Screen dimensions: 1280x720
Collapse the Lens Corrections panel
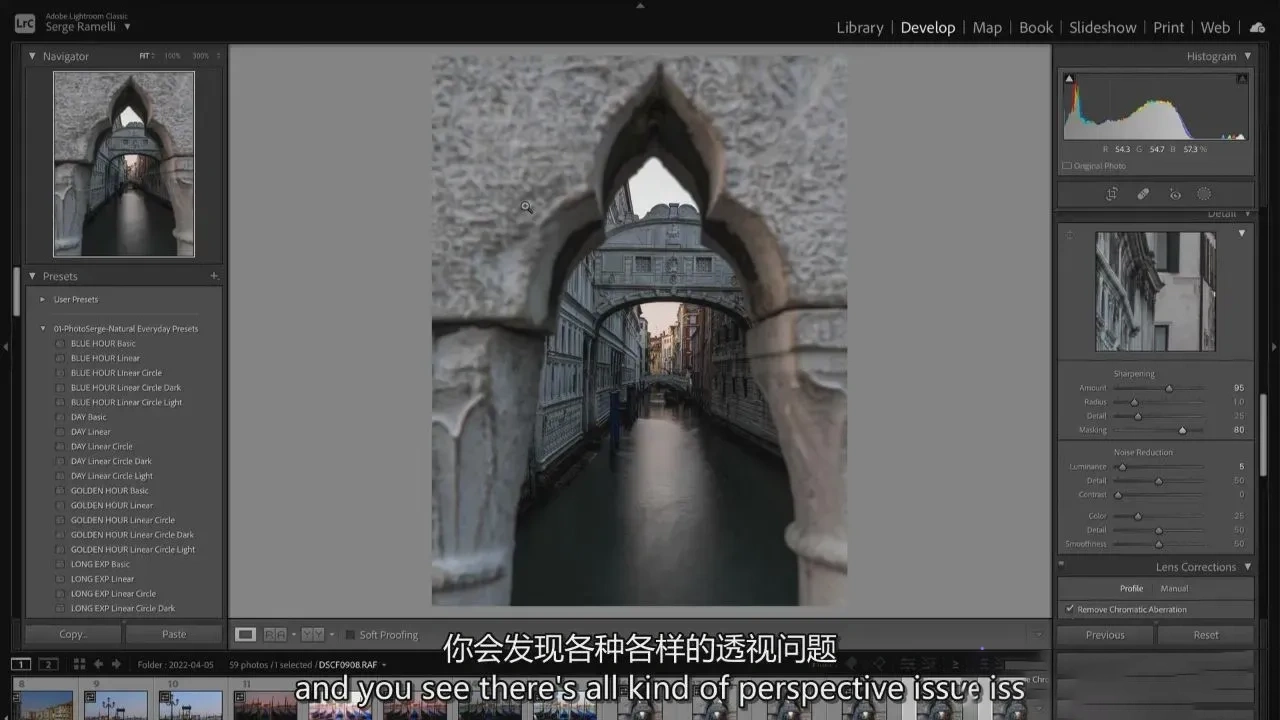[1247, 567]
